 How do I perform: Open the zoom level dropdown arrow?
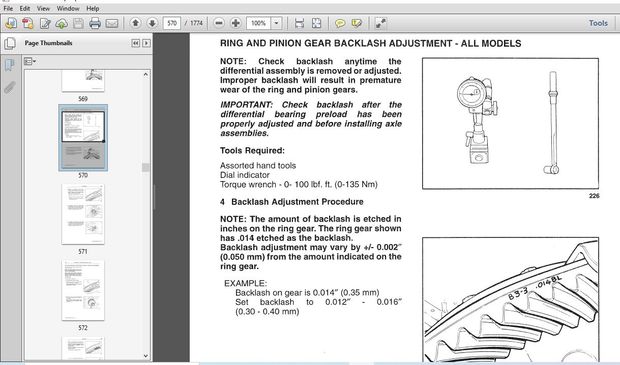pos(276,23)
